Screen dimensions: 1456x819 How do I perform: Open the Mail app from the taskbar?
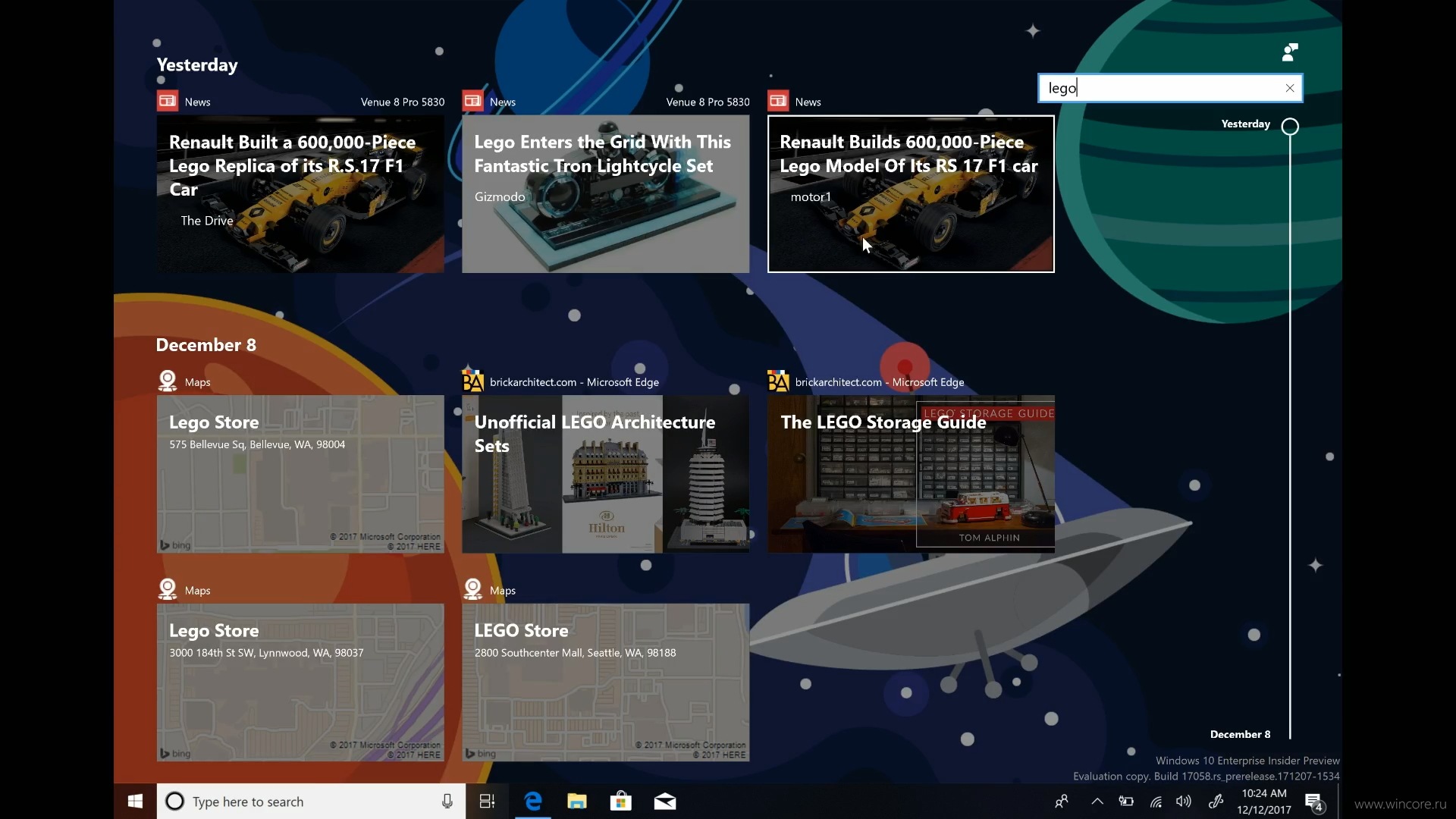tap(665, 802)
